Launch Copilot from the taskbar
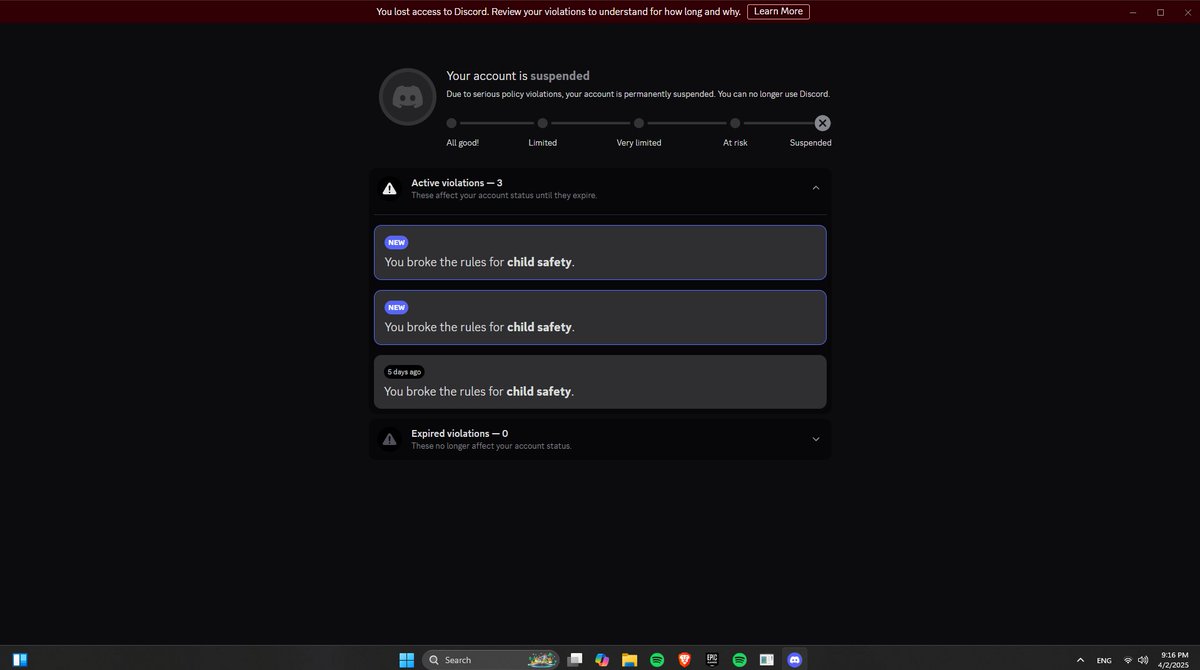The height and width of the screenshot is (670, 1200). click(x=602, y=660)
